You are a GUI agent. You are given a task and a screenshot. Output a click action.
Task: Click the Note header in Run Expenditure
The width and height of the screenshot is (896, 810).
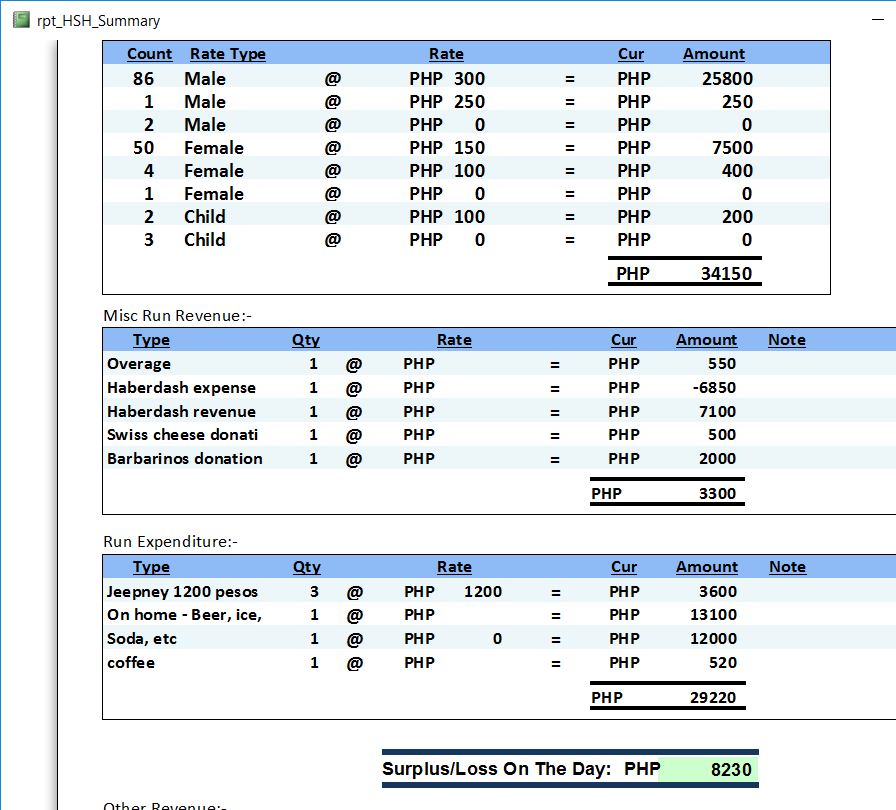point(787,567)
